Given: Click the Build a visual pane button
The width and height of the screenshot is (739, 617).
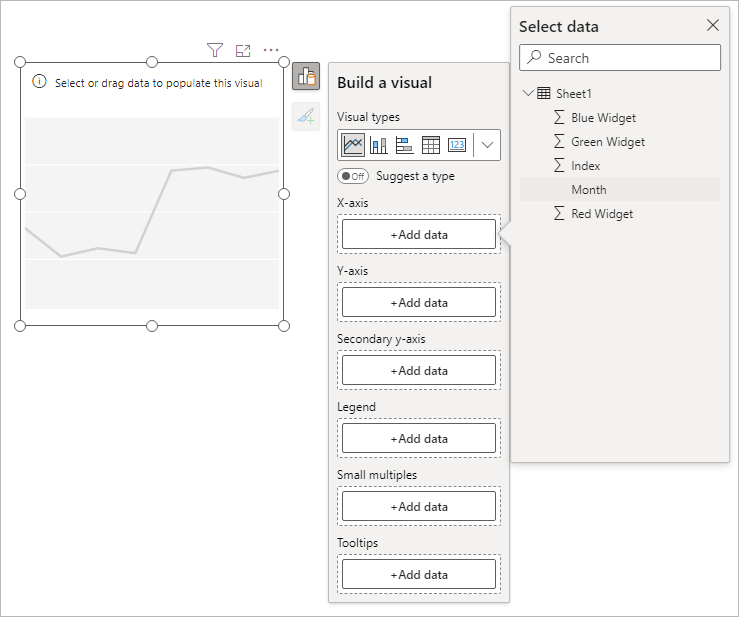Looking at the screenshot, I should (x=306, y=76).
